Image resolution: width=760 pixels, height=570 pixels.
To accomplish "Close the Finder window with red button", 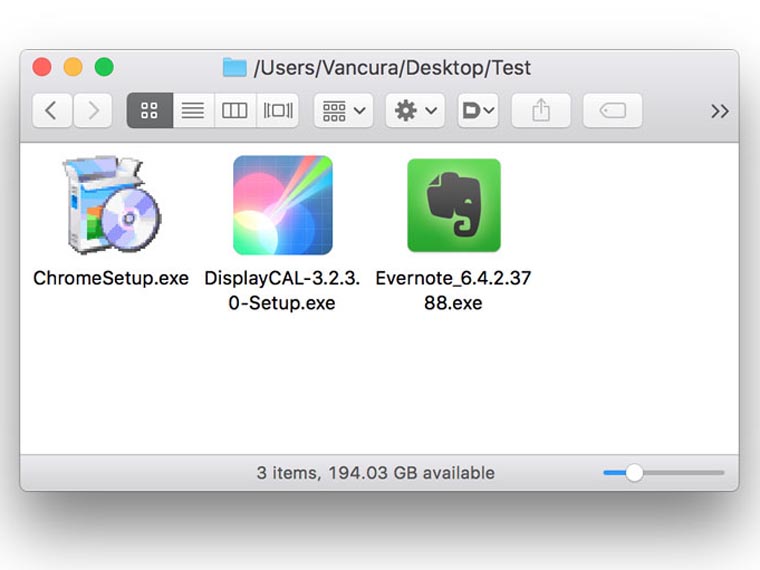I will click(x=42, y=67).
